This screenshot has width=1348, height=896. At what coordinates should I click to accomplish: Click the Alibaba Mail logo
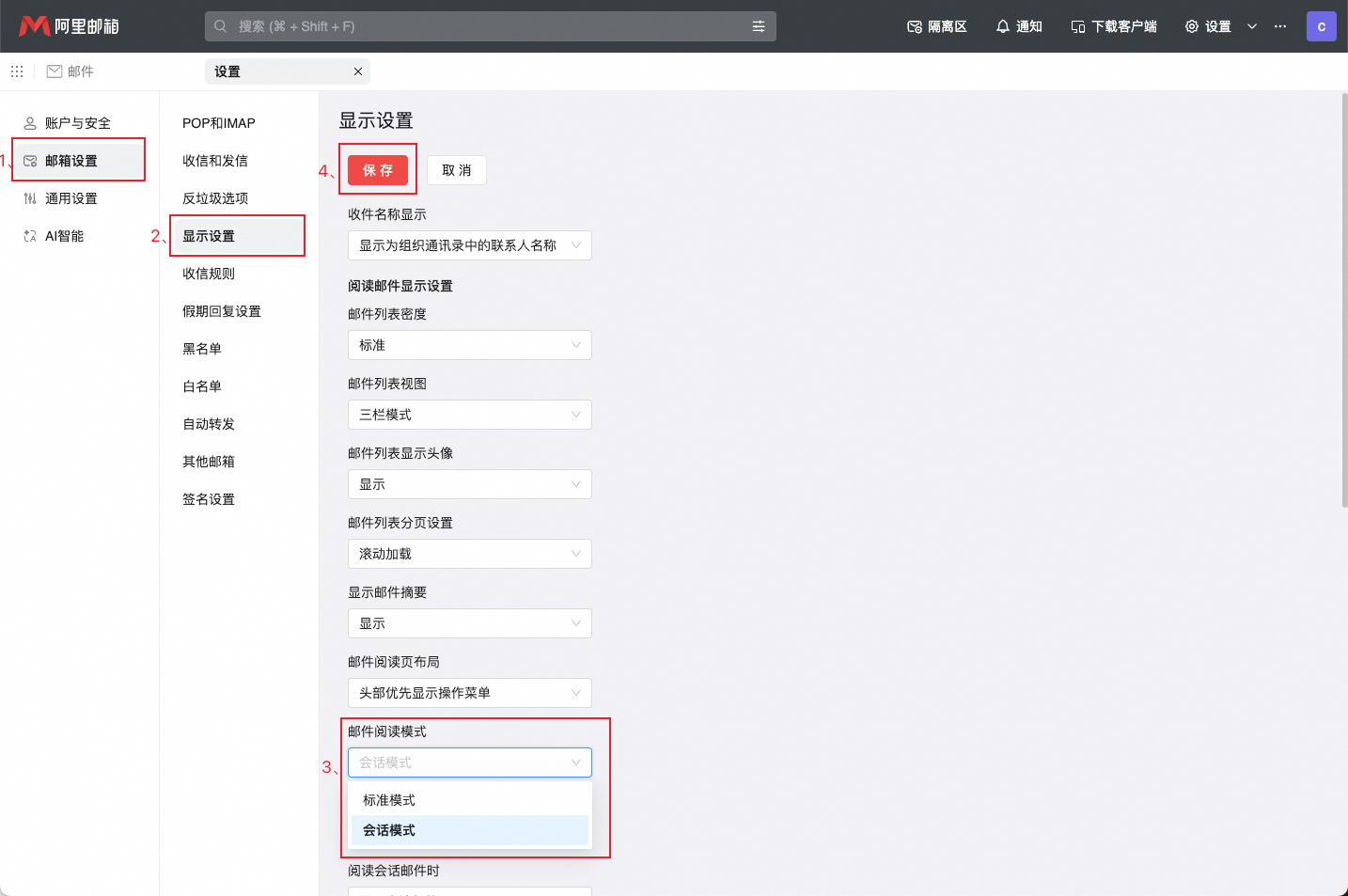(x=69, y=26)
